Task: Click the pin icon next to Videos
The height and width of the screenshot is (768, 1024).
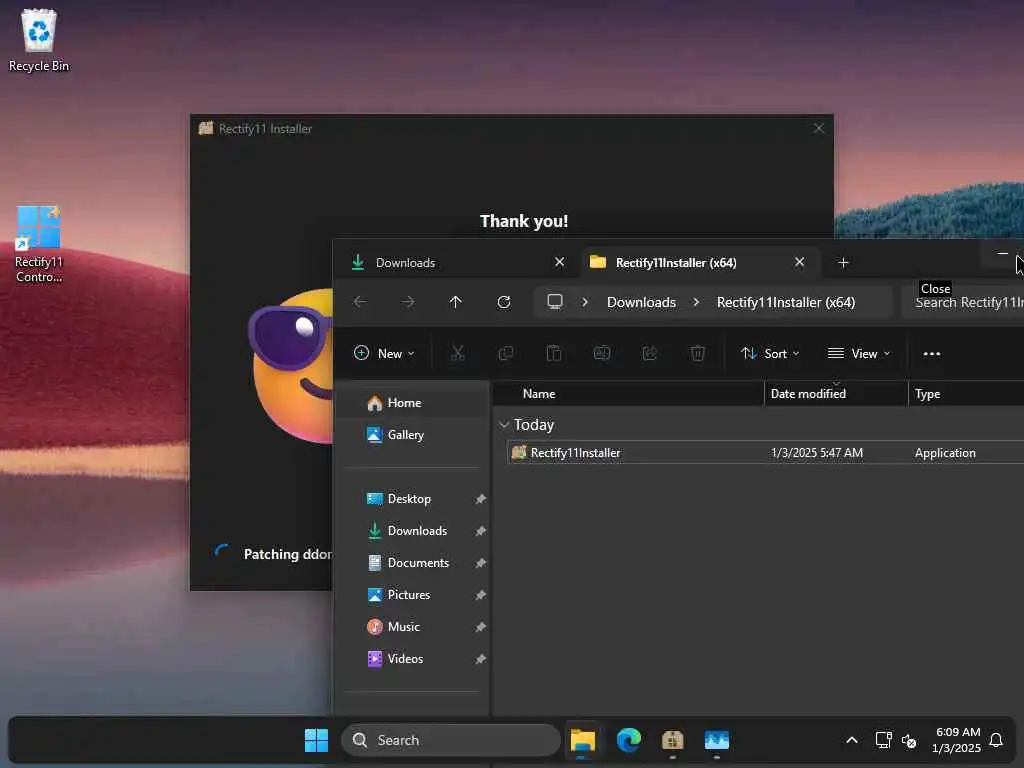Action: [481, 659]
